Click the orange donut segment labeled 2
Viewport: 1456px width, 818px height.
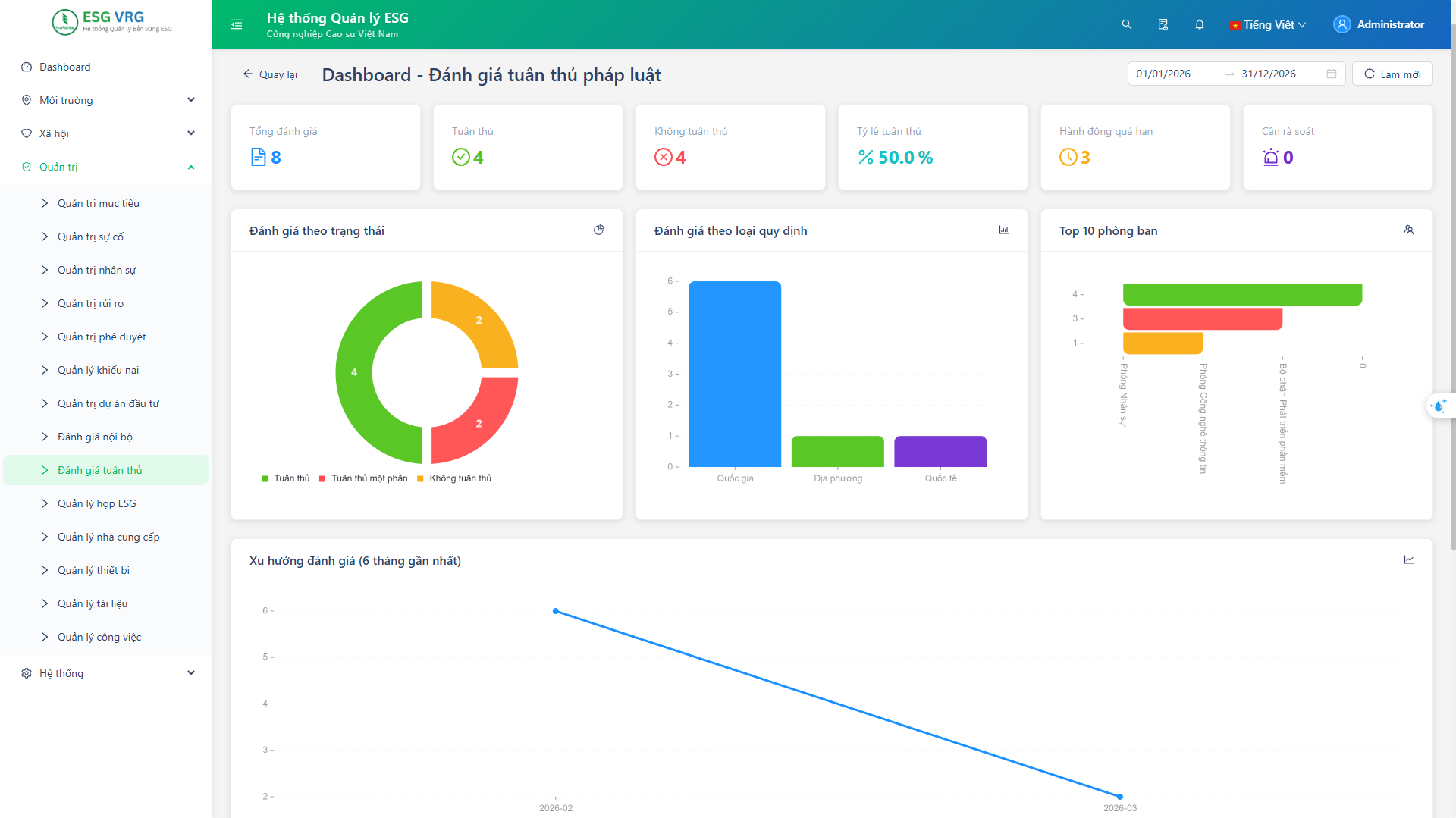479,320
